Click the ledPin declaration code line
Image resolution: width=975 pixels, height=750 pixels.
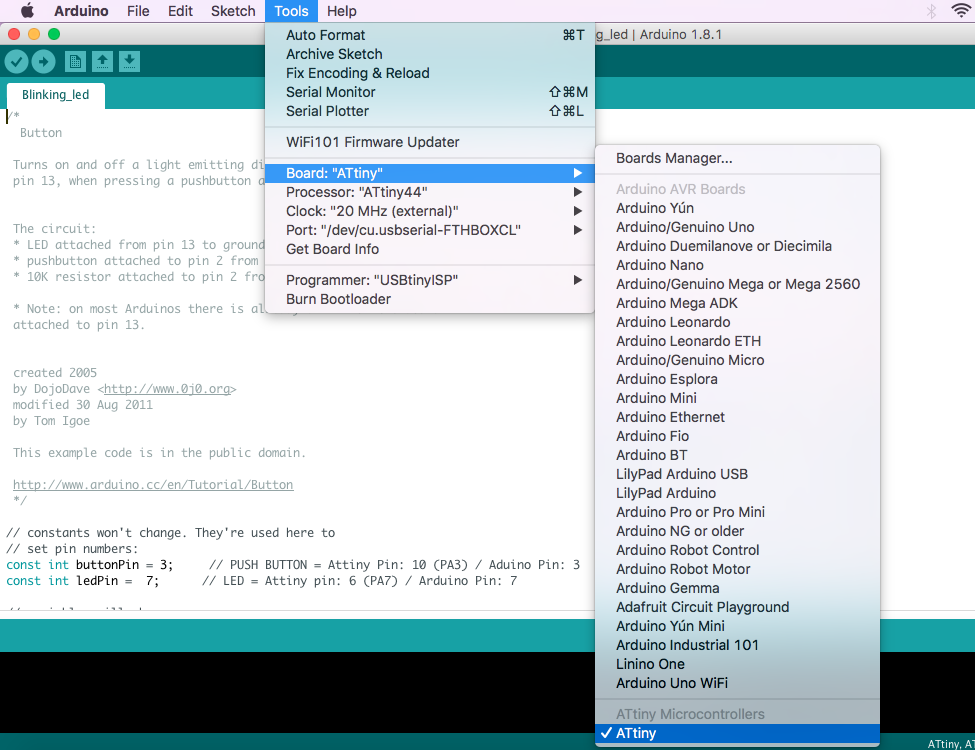click(262, 581)
